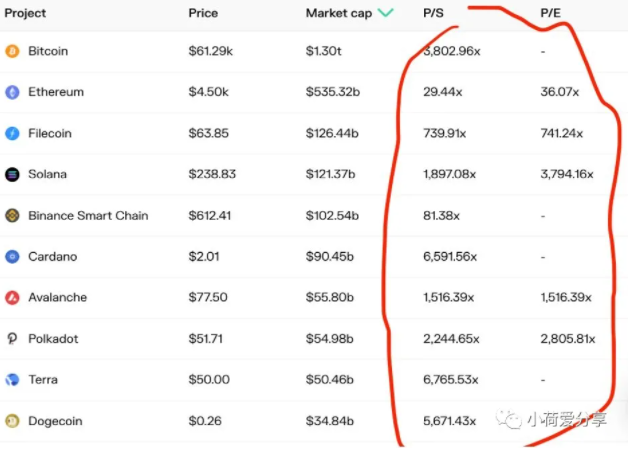Click the Bitcoin coin icon
The width and height of the screenshot is (628, 457).
click(12, 51)
